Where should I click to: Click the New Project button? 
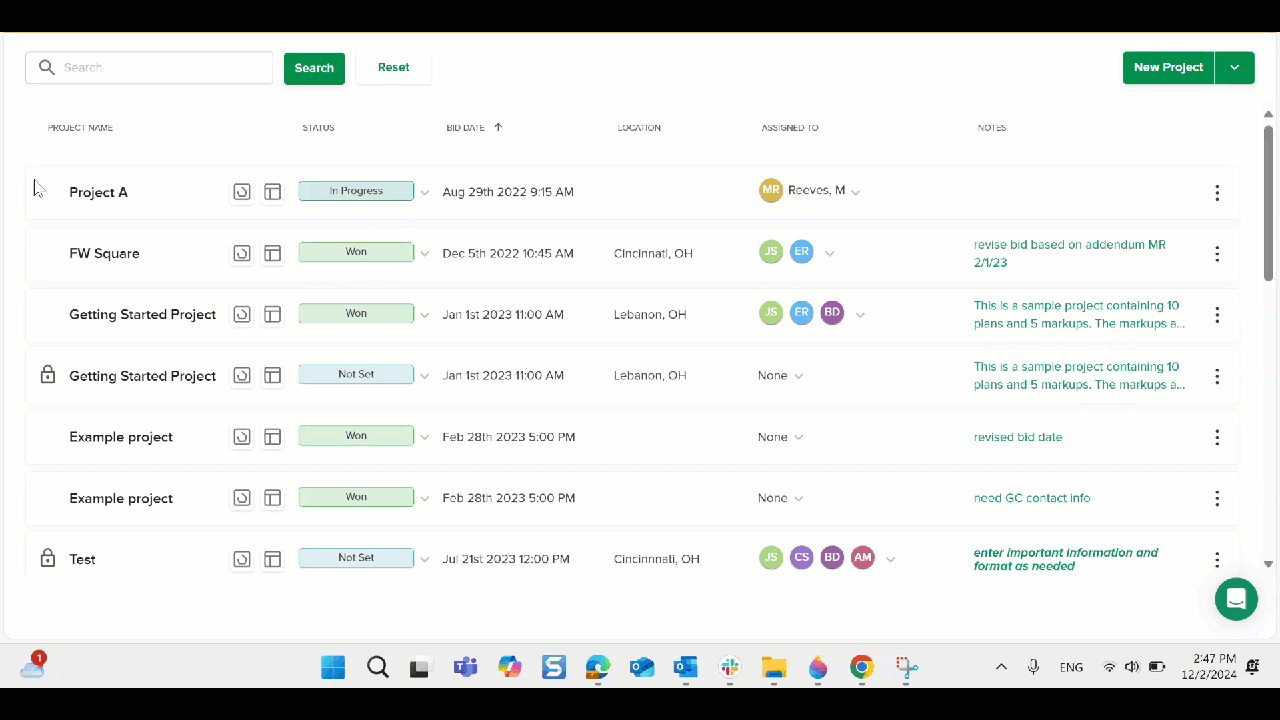(1168, 68)
